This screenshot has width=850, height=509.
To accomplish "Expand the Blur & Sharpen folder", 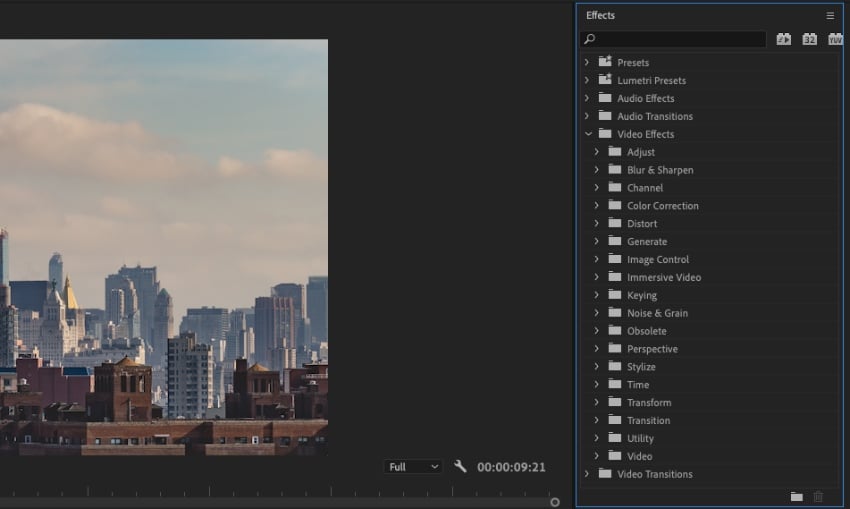I will 596,170.
